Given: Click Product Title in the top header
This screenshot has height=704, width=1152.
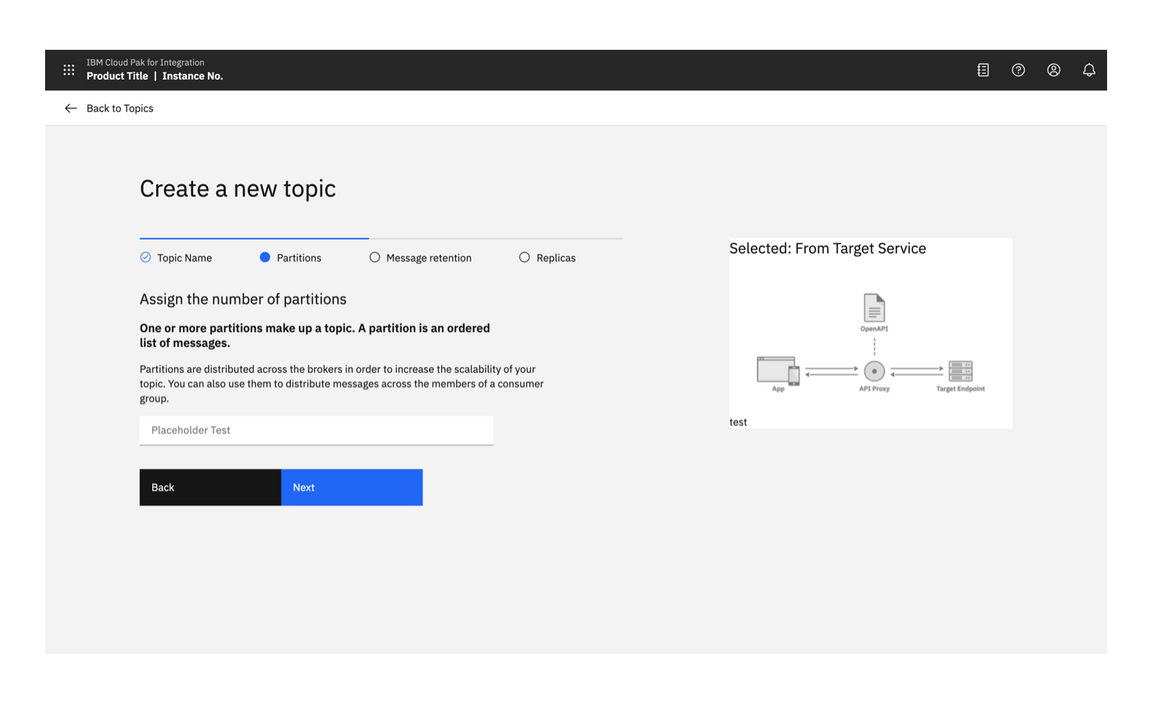Looking at the screenshot, I should (x=117, y=76).
